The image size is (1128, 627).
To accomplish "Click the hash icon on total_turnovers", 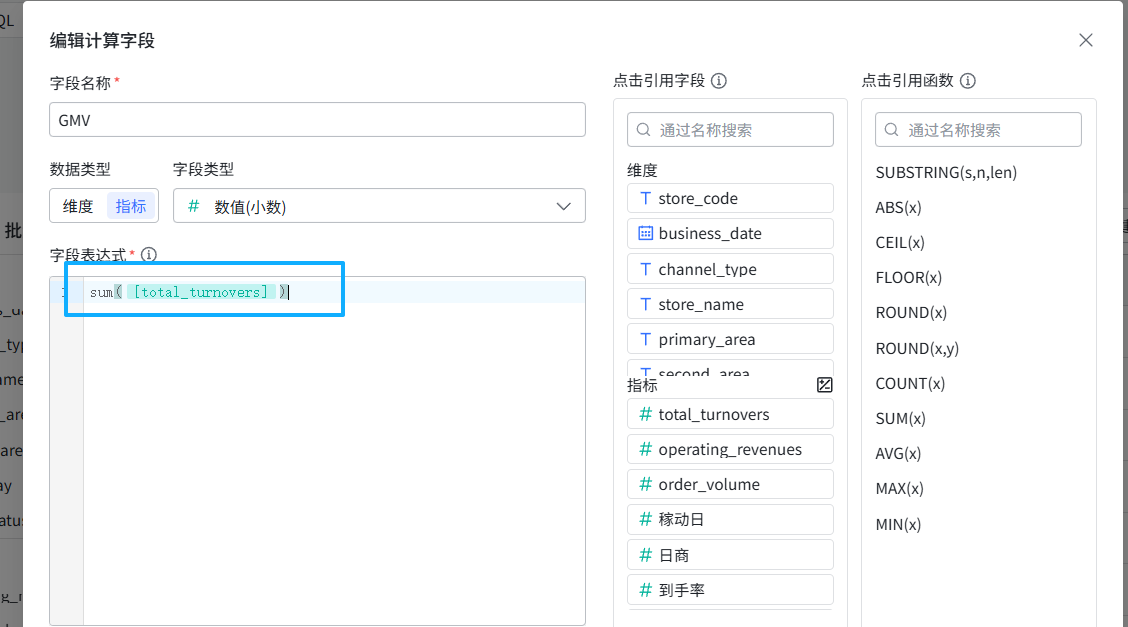I will pos(645,414).
